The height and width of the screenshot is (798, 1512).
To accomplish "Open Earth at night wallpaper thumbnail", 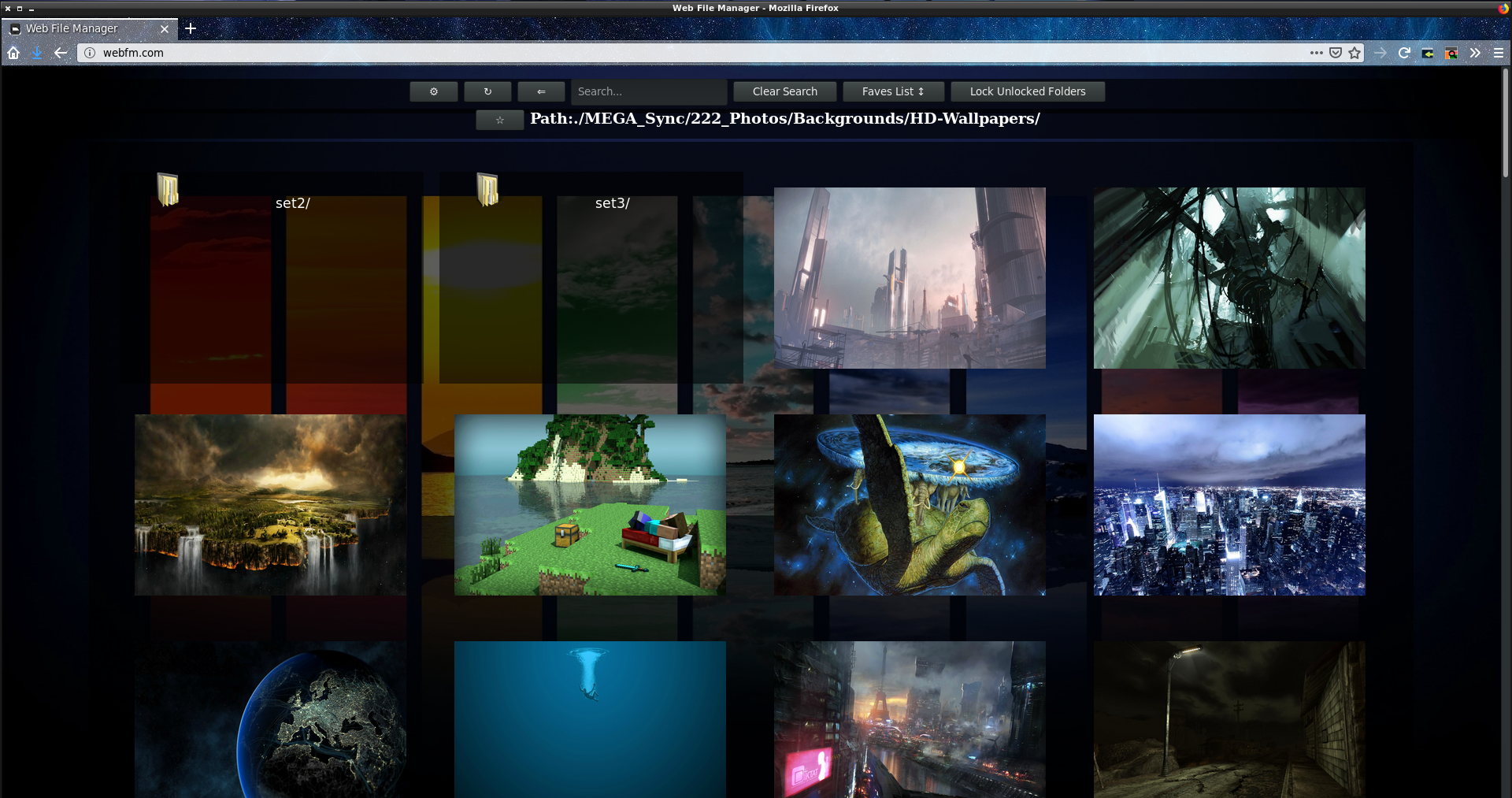I will tap(270, 719).
